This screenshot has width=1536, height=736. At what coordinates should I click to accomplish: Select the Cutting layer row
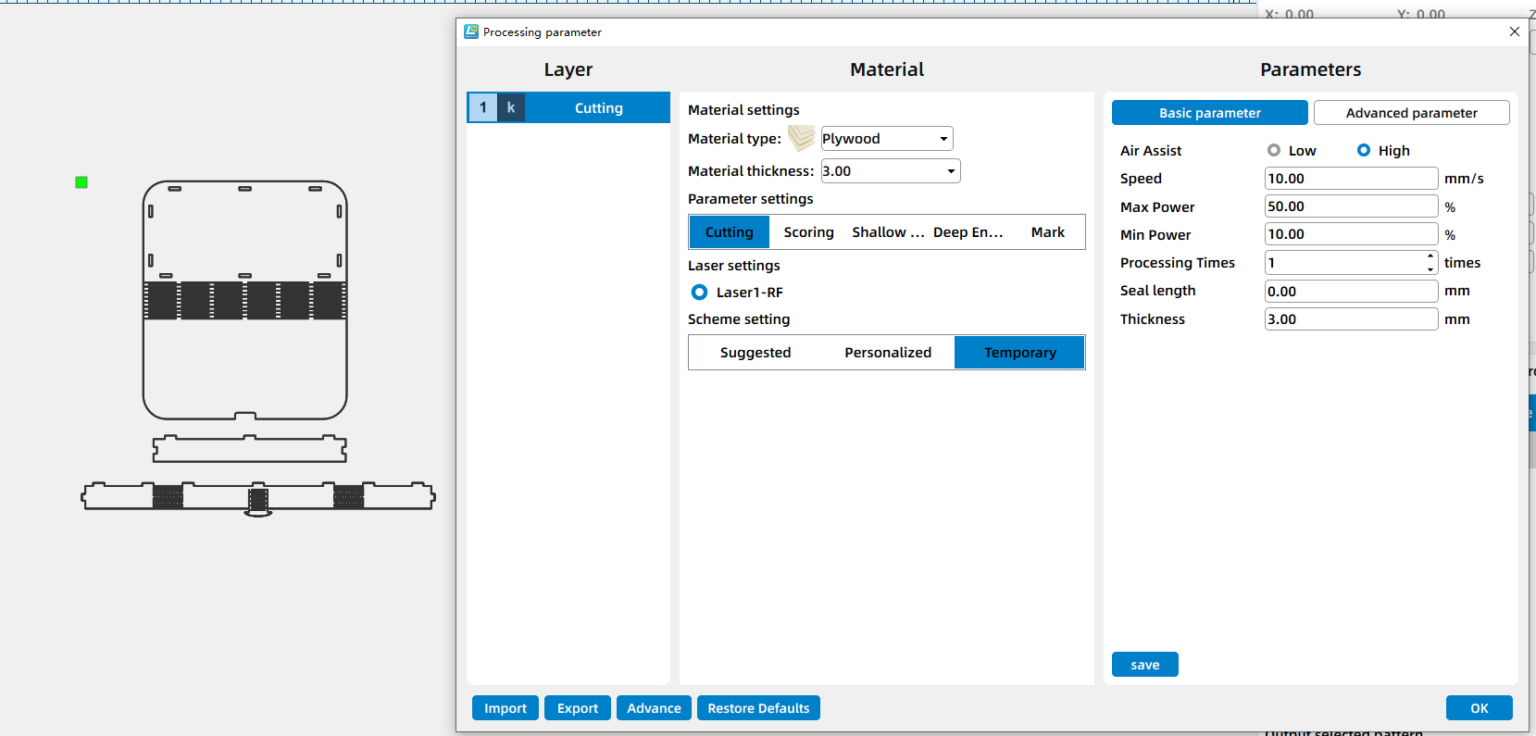[x=598, y=108]
